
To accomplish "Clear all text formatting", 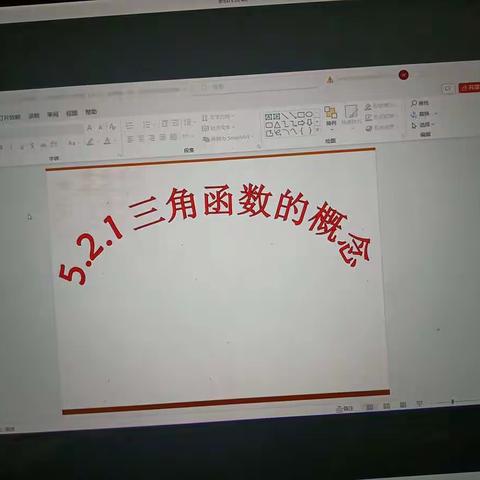I will click(x=112, y=126).
